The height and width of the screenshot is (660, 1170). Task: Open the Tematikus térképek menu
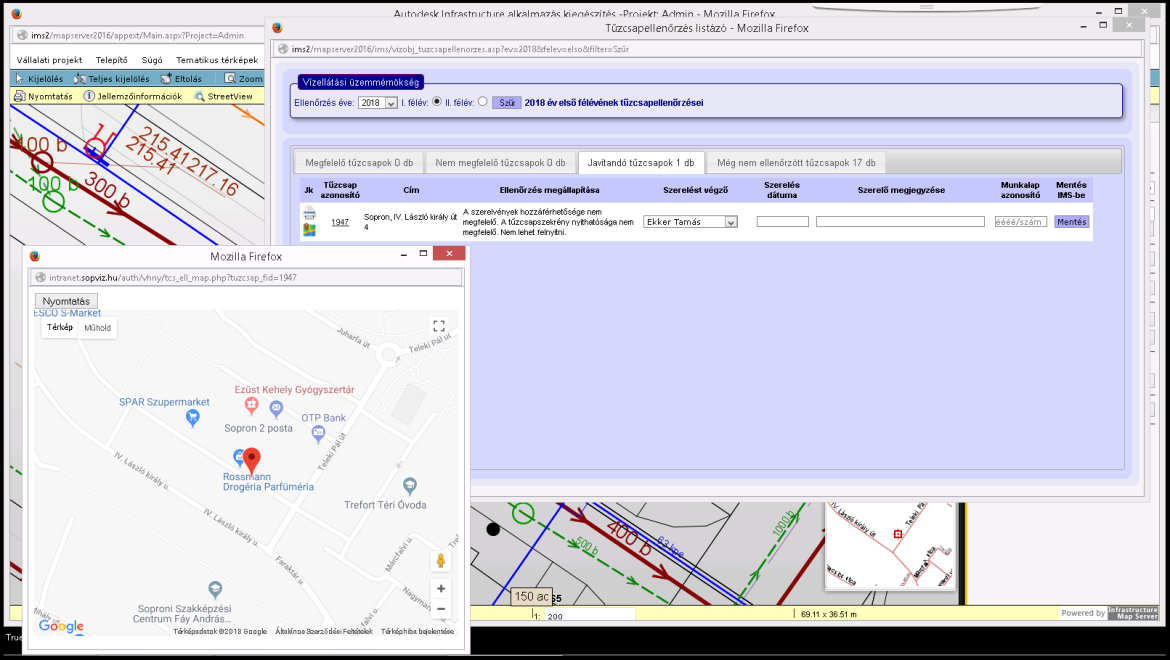[x=217, y=60]
